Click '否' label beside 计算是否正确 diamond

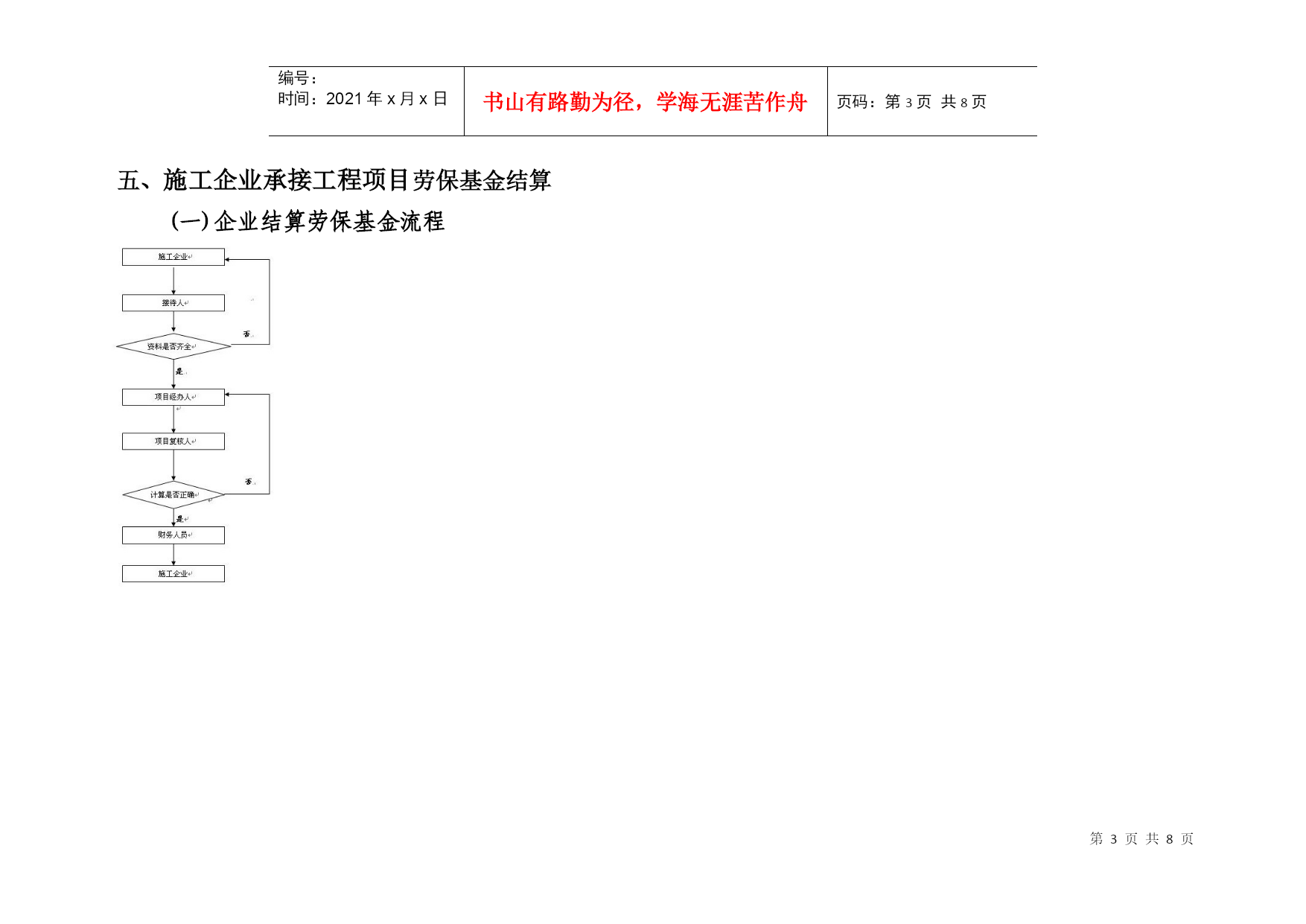249,482
